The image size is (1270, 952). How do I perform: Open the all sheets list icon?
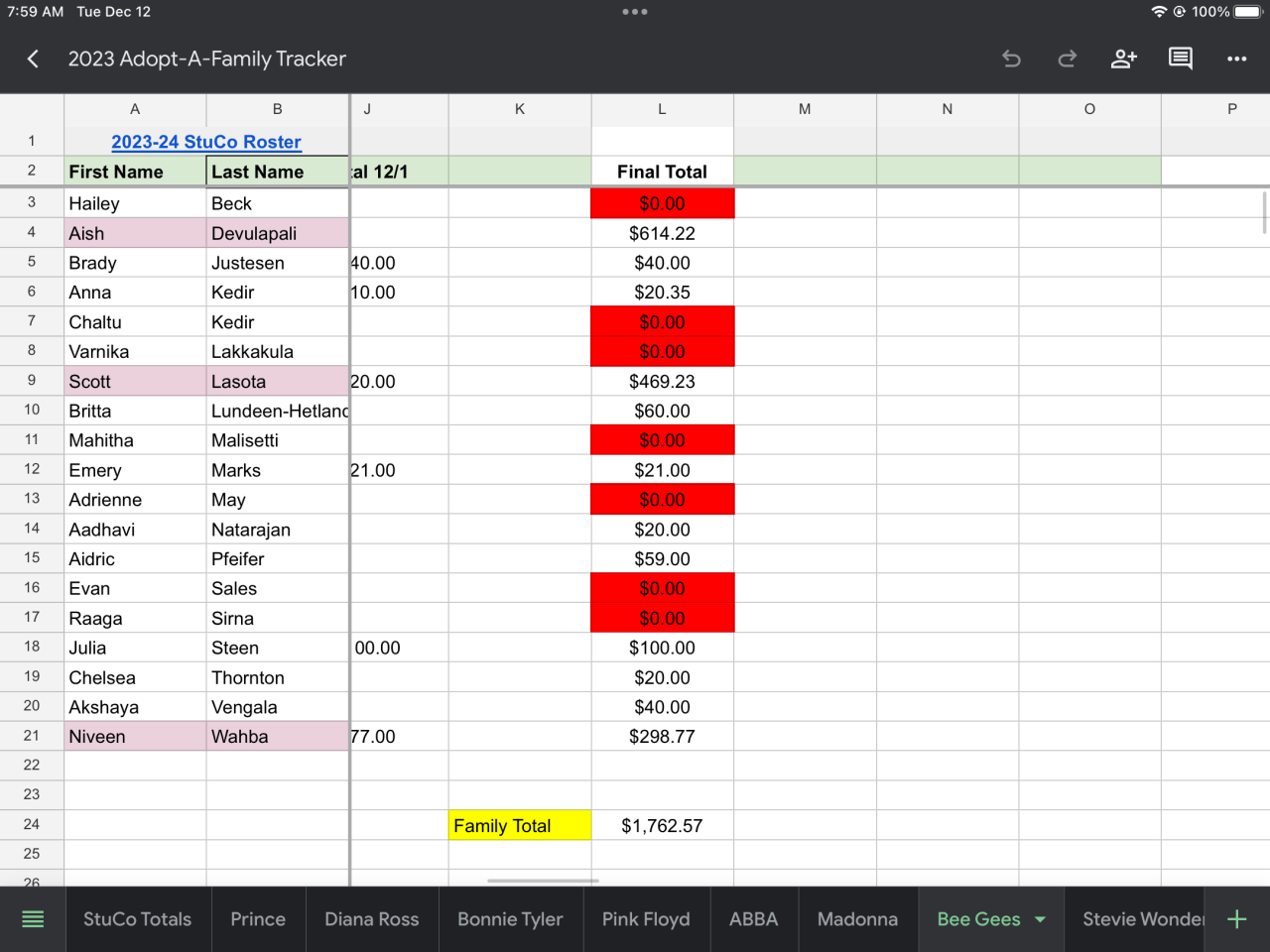33,919
